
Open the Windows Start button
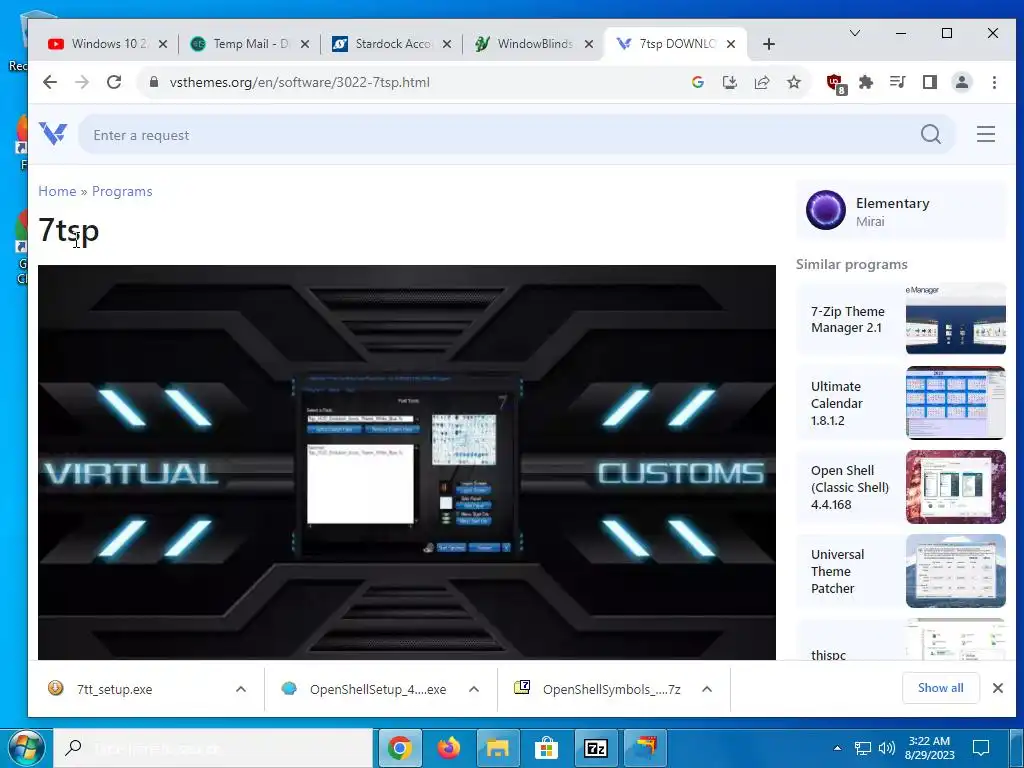tap(25, 748)
